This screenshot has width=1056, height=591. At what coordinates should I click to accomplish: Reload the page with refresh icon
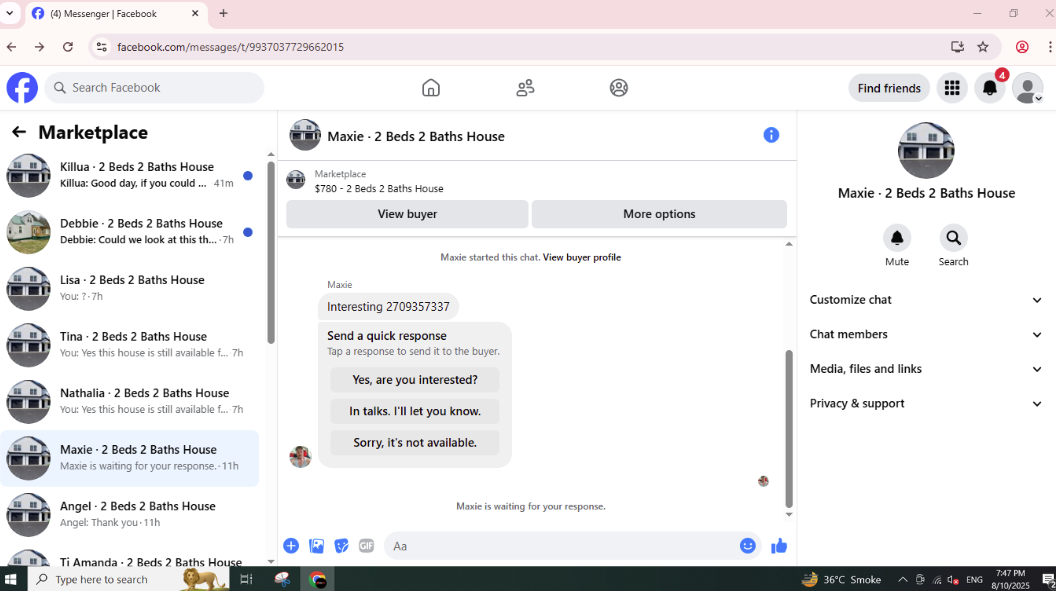(x=68, y=46)
